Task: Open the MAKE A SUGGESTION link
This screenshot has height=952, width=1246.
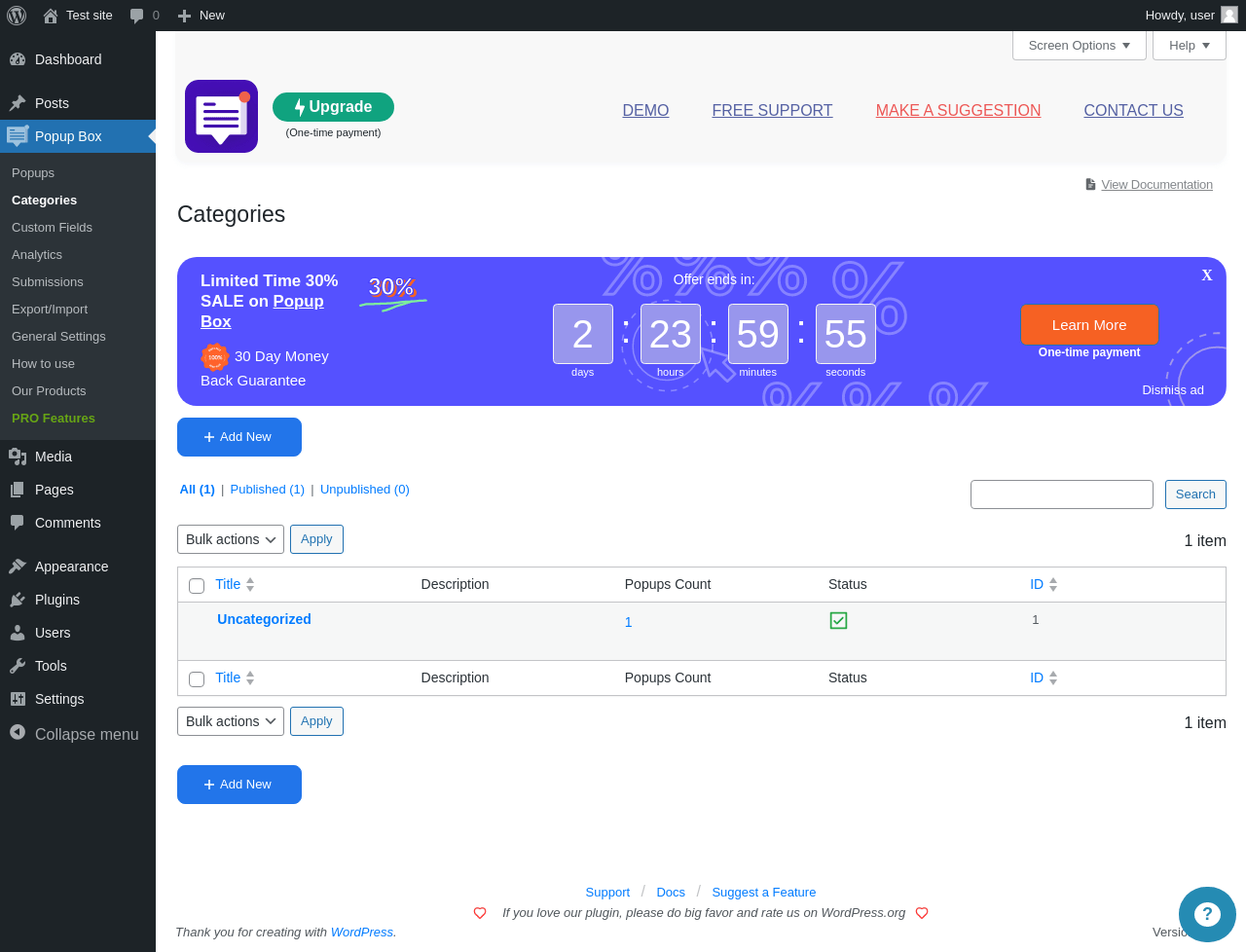Action: click(958, 111)
